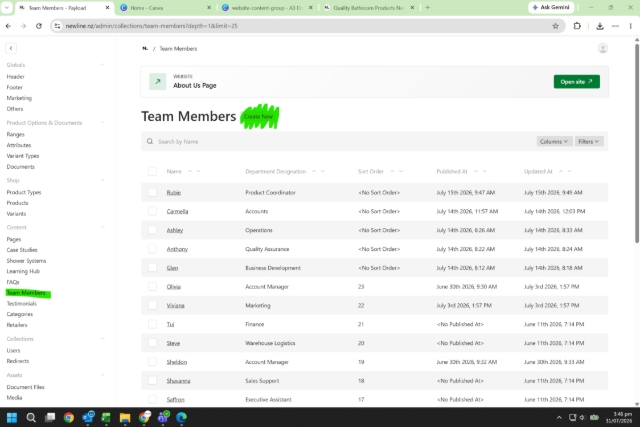Open Teams from taskbar
The height and width of the screenshot is (427, 640).
pos(163,417)
